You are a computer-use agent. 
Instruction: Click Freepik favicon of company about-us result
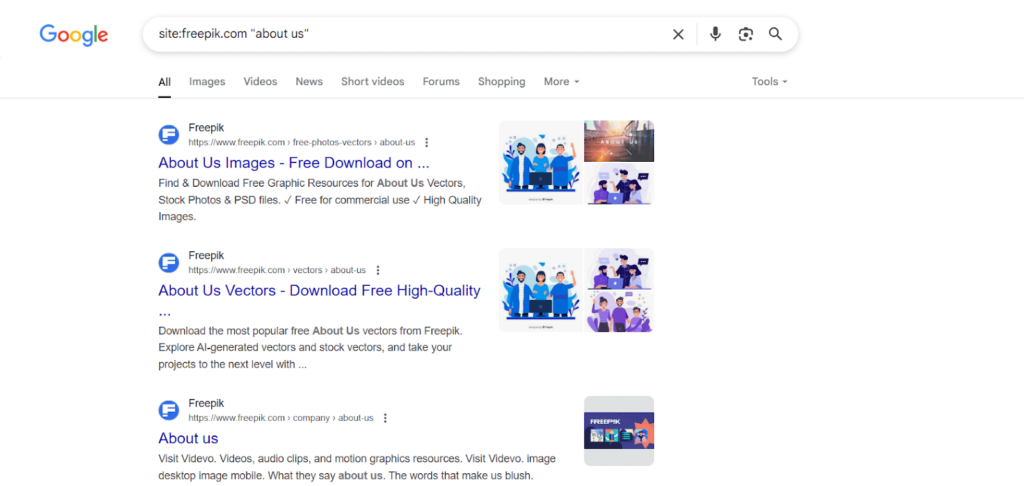[x=168, y=410]
